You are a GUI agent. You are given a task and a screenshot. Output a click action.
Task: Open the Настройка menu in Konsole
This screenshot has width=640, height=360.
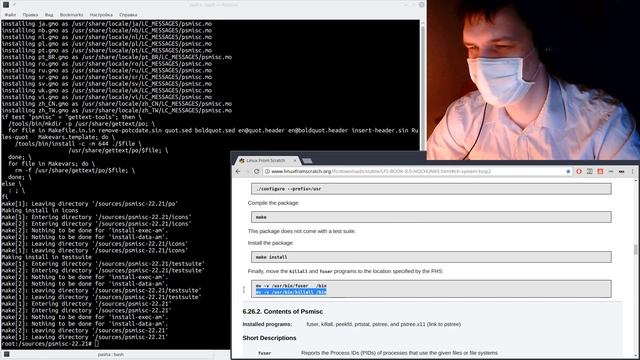(x=101, y=15)
